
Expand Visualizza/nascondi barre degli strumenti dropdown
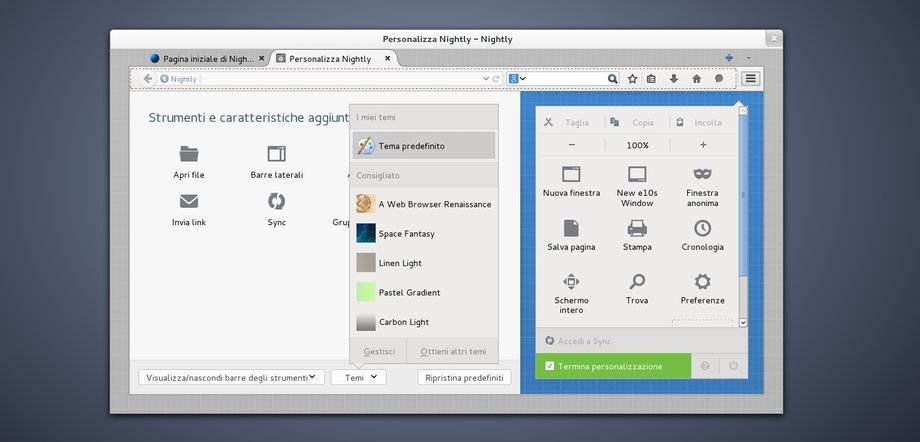(232, 377)
